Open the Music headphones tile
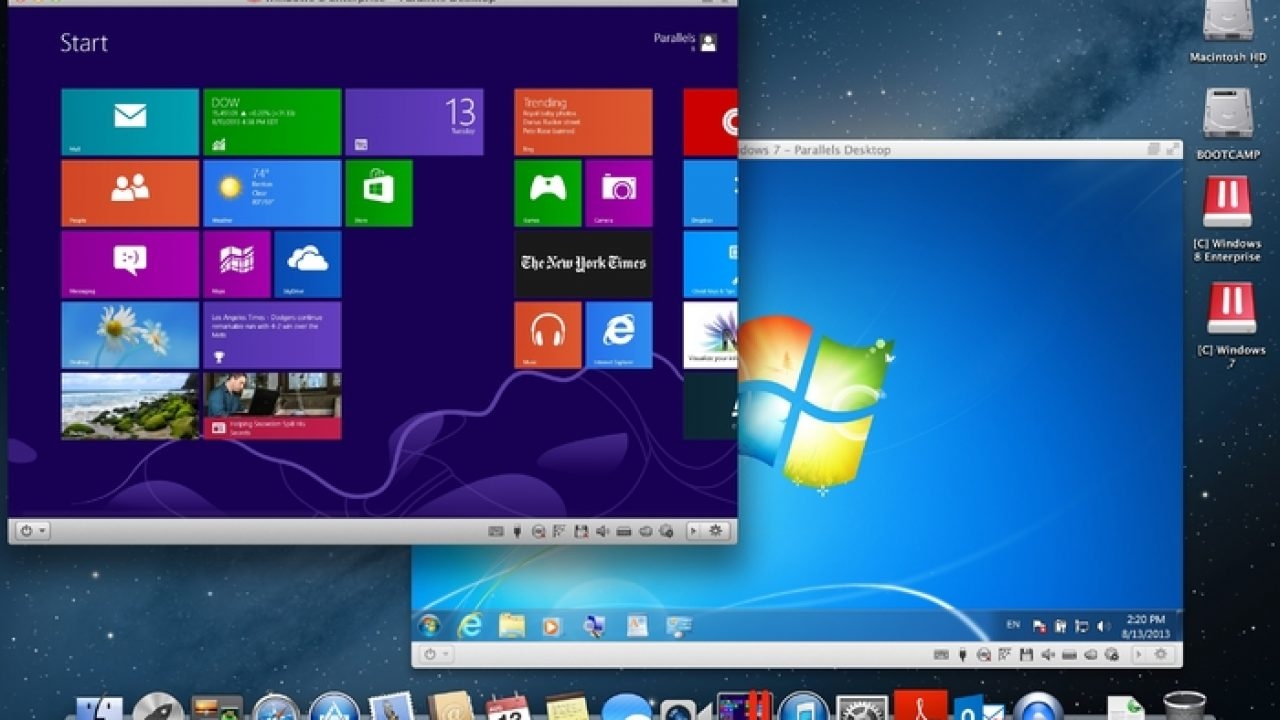 [x=548, y=335]
